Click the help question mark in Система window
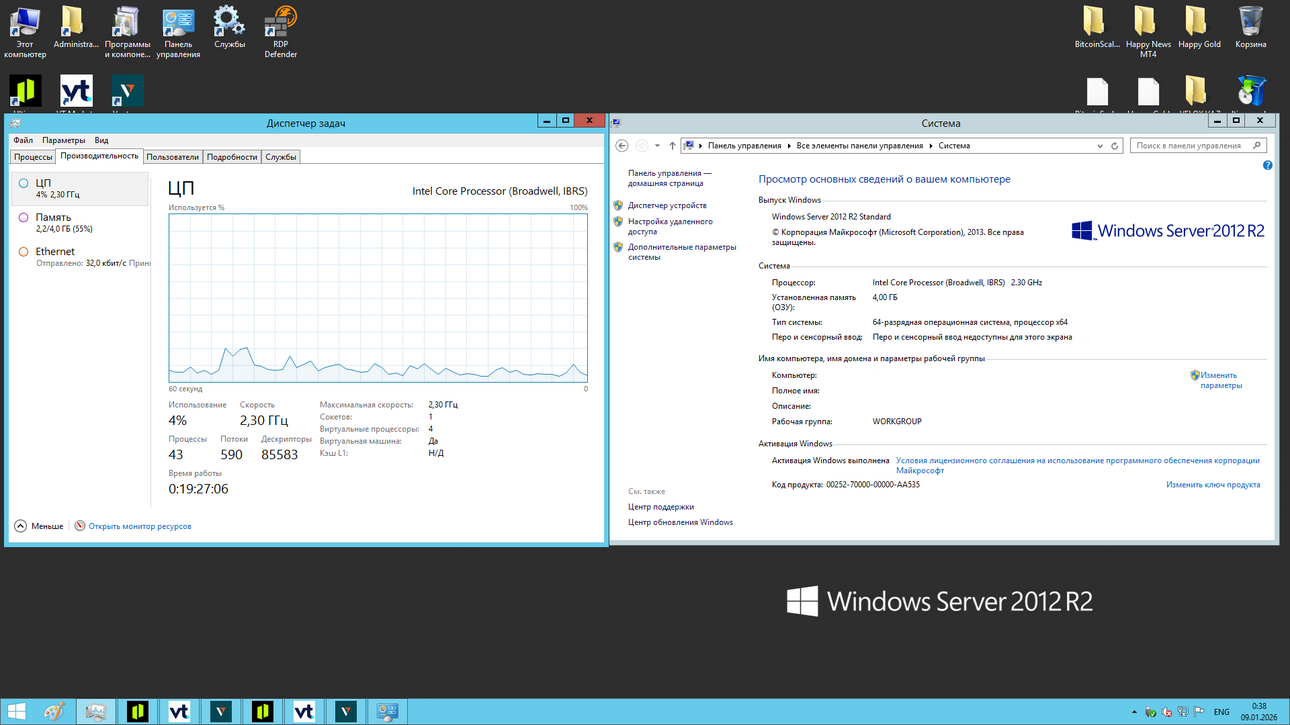The height and width of the screenshot is (725, 1290). tap(1267, 165)
